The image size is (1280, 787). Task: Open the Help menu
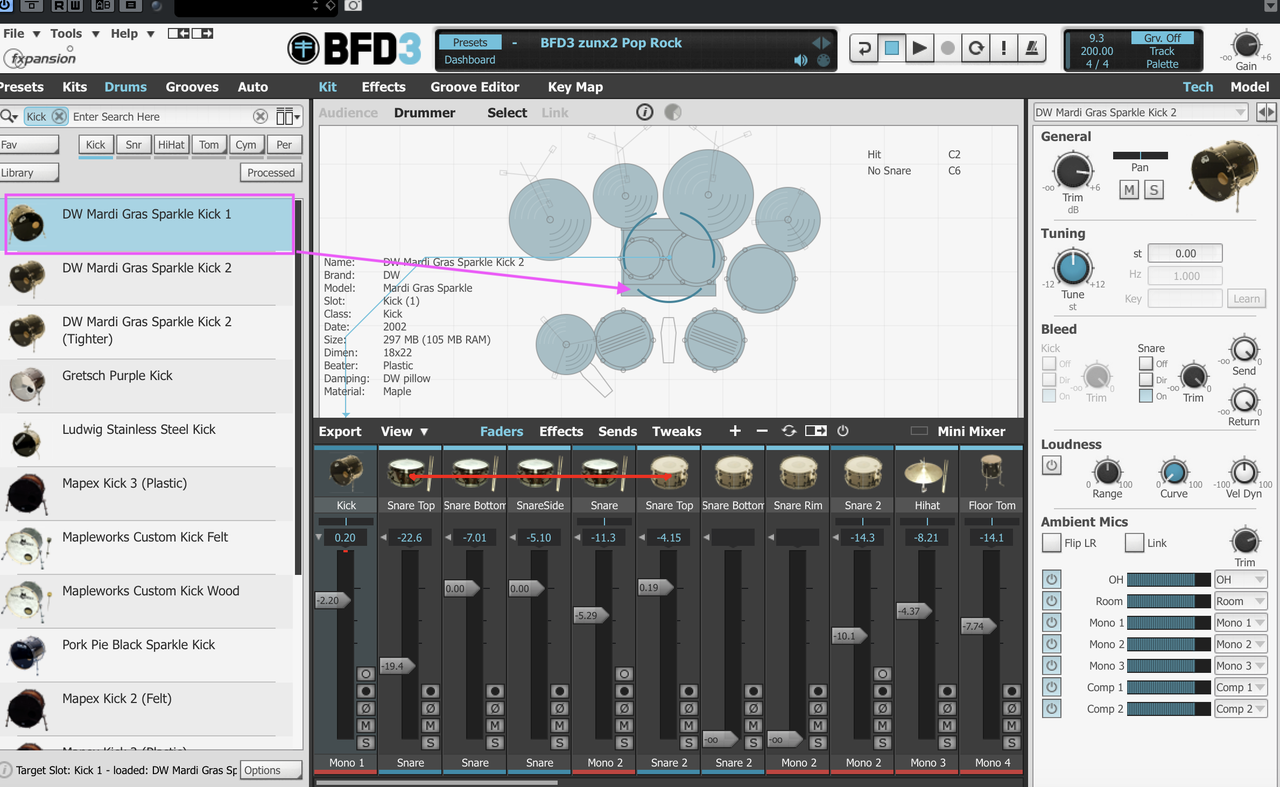coord(132,33)
